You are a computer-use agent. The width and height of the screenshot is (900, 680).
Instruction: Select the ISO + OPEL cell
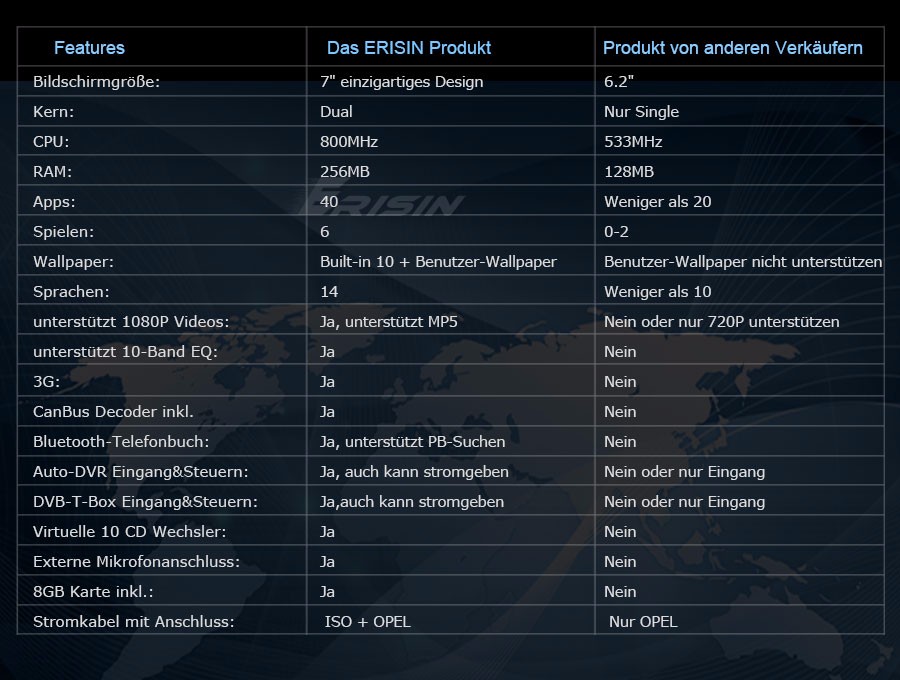(367, 622)
